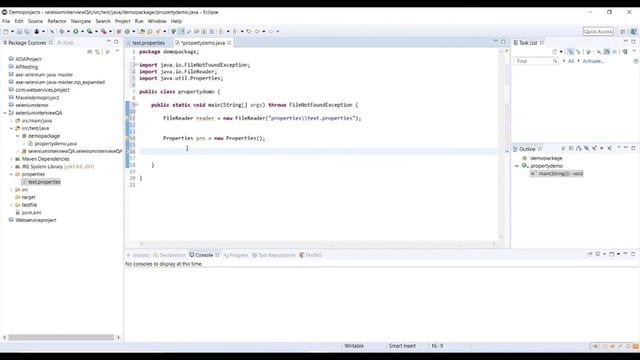Maximize the Package Explorer view
Screen dimensions: 640x360
point(116,42)
